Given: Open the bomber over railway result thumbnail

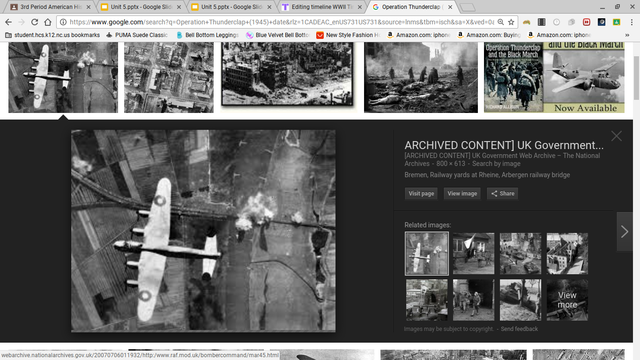Looking at the screenshot, I should click(63, 78).
